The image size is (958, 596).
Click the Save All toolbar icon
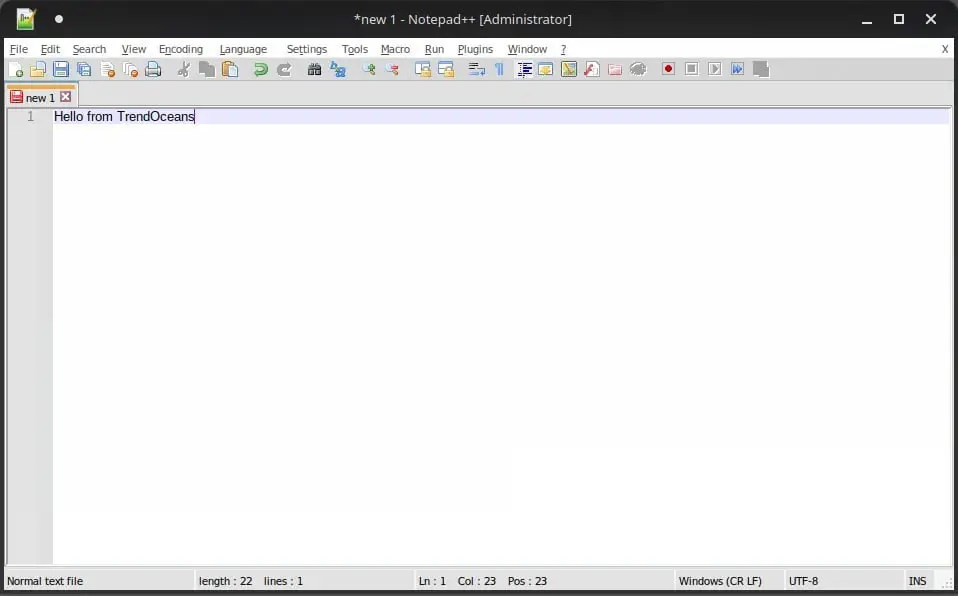point(84,69)
